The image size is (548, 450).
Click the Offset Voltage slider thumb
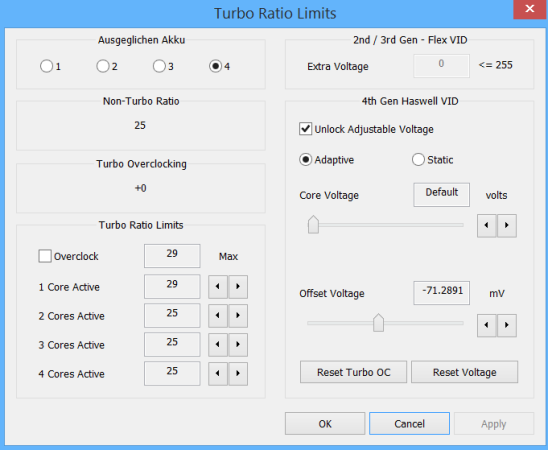pos(378,323)
